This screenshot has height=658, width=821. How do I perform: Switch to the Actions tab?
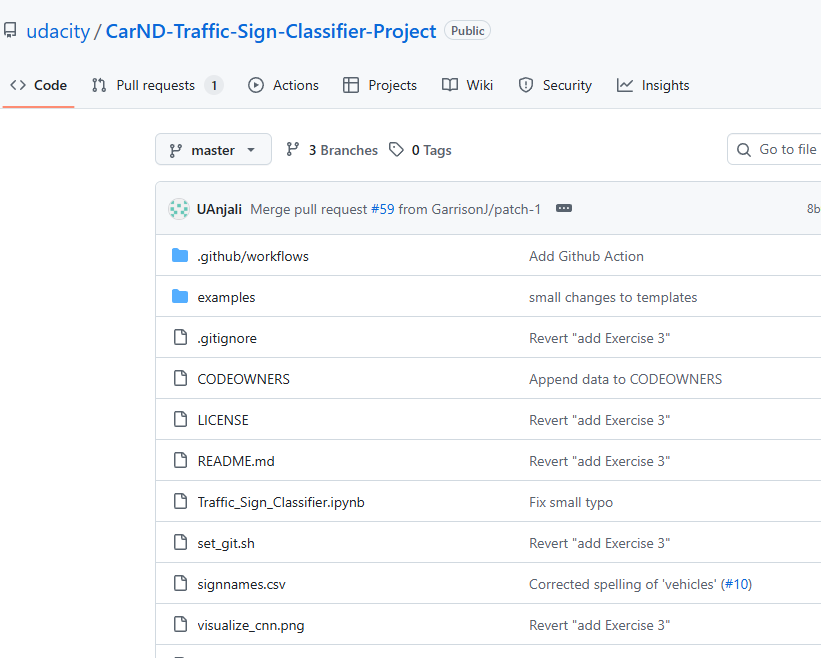point(284,85)
